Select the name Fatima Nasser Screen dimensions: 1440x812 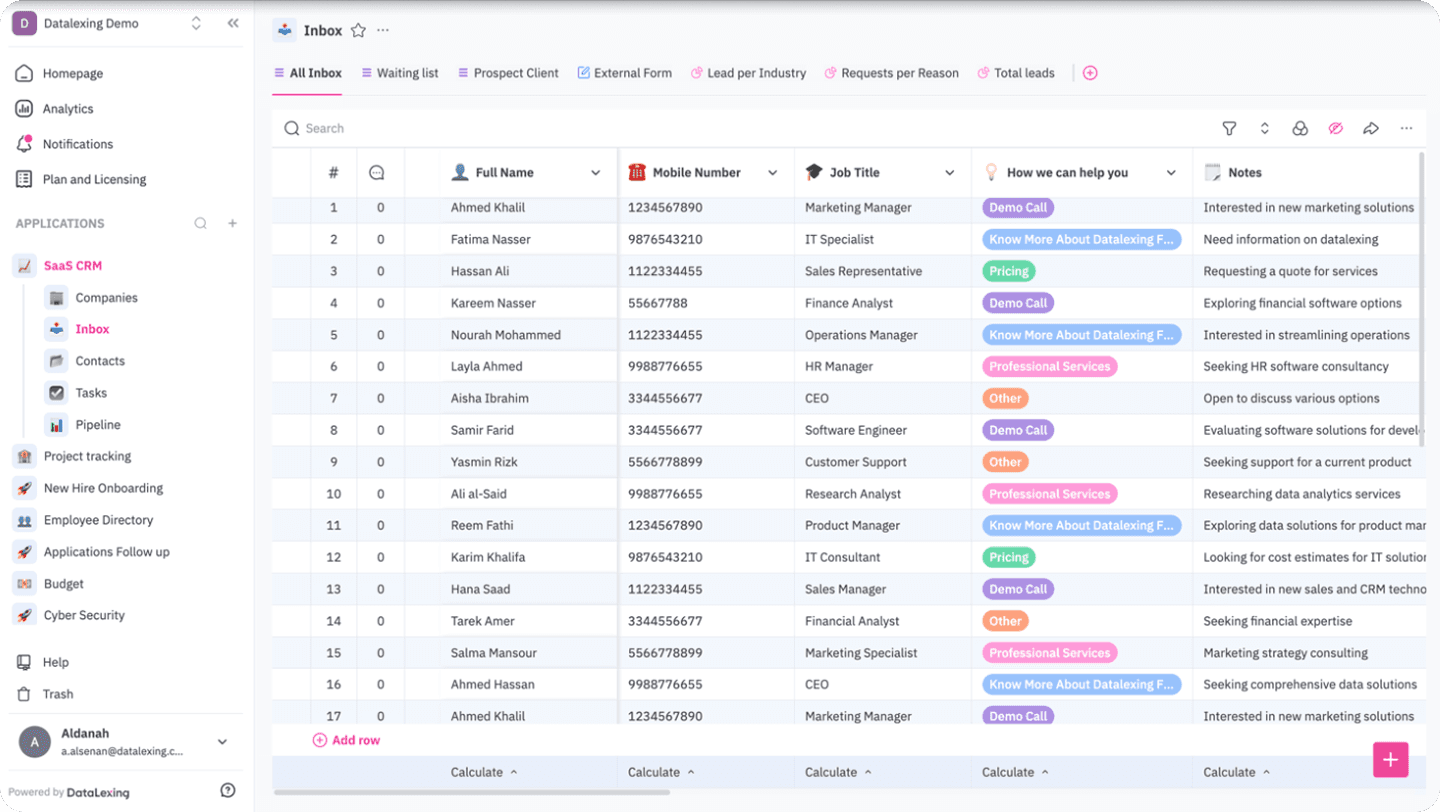[x=490, y=240]
